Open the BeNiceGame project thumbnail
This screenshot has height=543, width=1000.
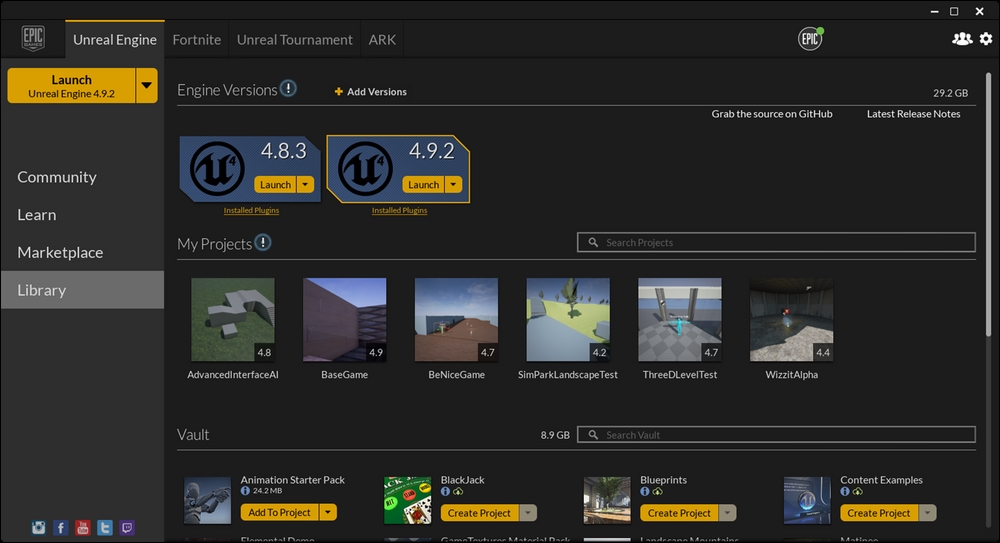456,320
